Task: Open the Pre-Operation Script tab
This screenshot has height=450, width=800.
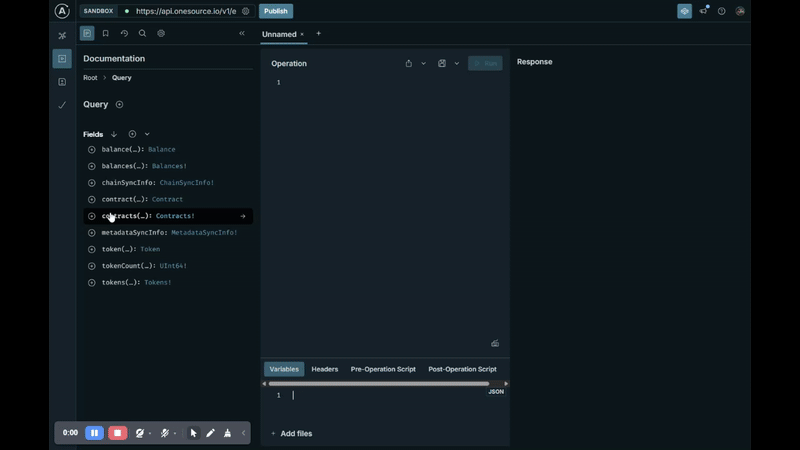Action: [383, 369]
